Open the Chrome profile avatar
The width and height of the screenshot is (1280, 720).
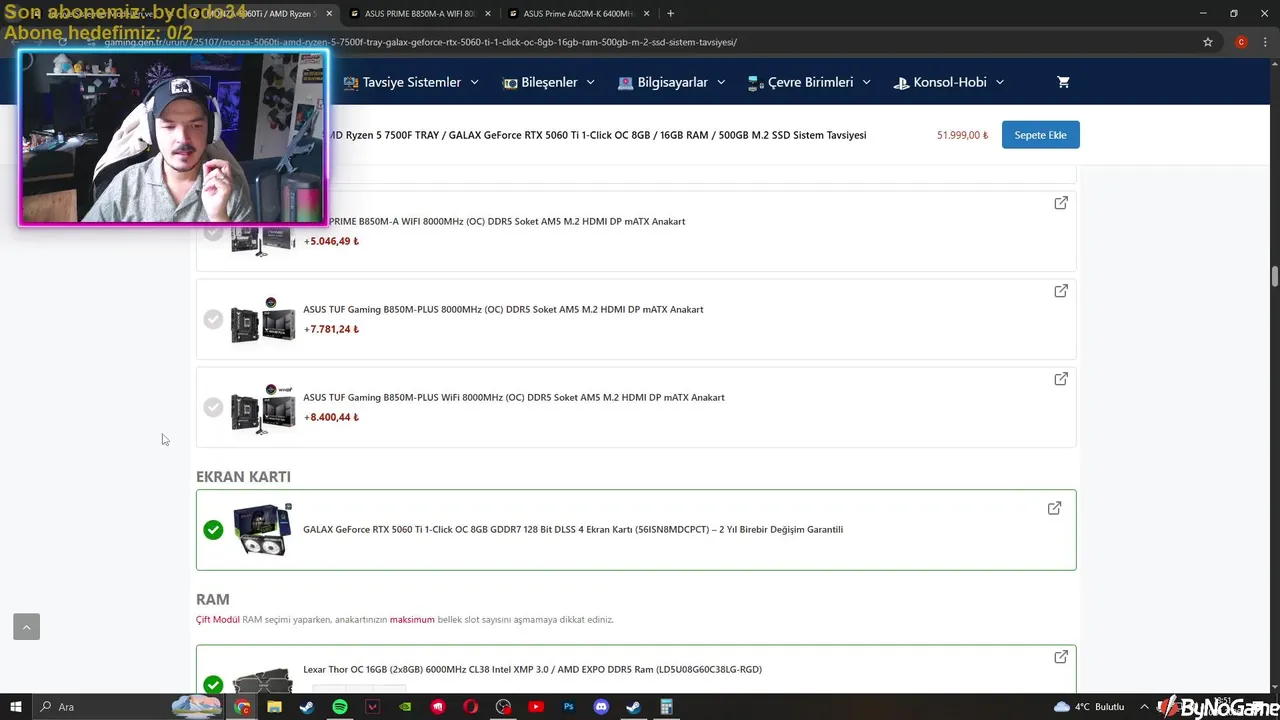point(1241,42)
